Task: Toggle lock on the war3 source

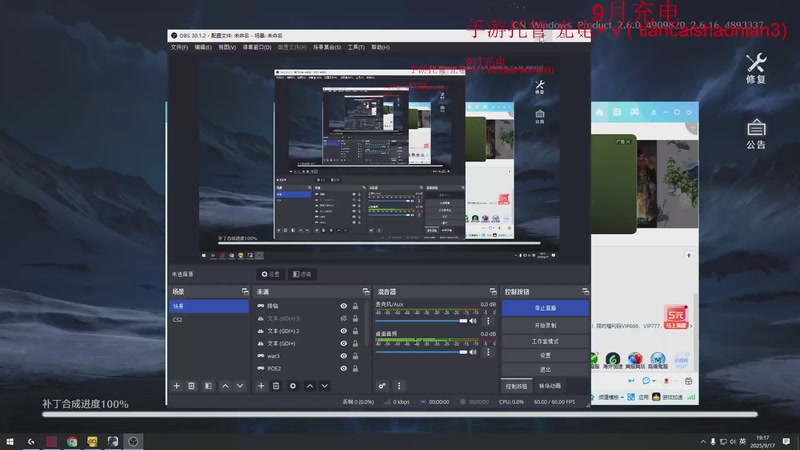Action: pos(356,356)
